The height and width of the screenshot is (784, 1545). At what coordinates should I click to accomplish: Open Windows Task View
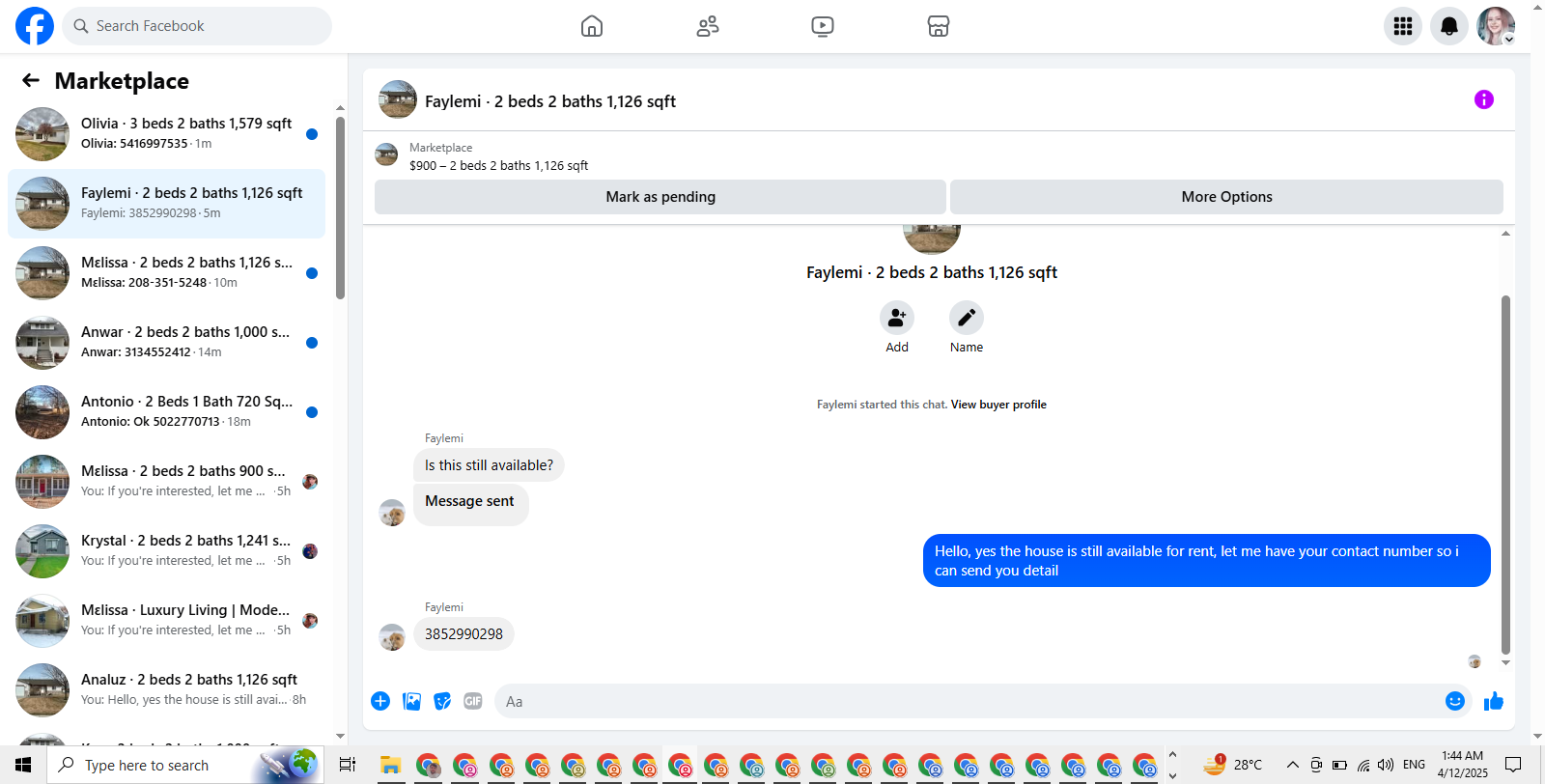tap(348, 765)
